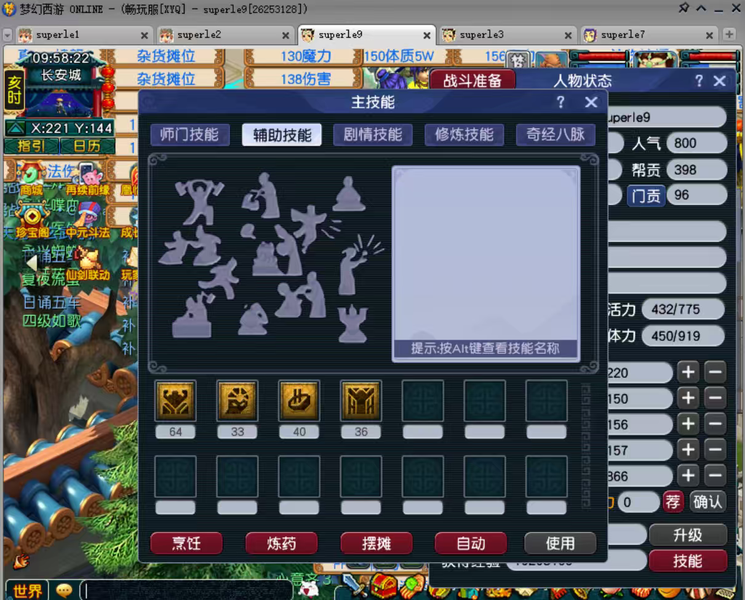Open the help icon in 主技能 window

(561, 102)
